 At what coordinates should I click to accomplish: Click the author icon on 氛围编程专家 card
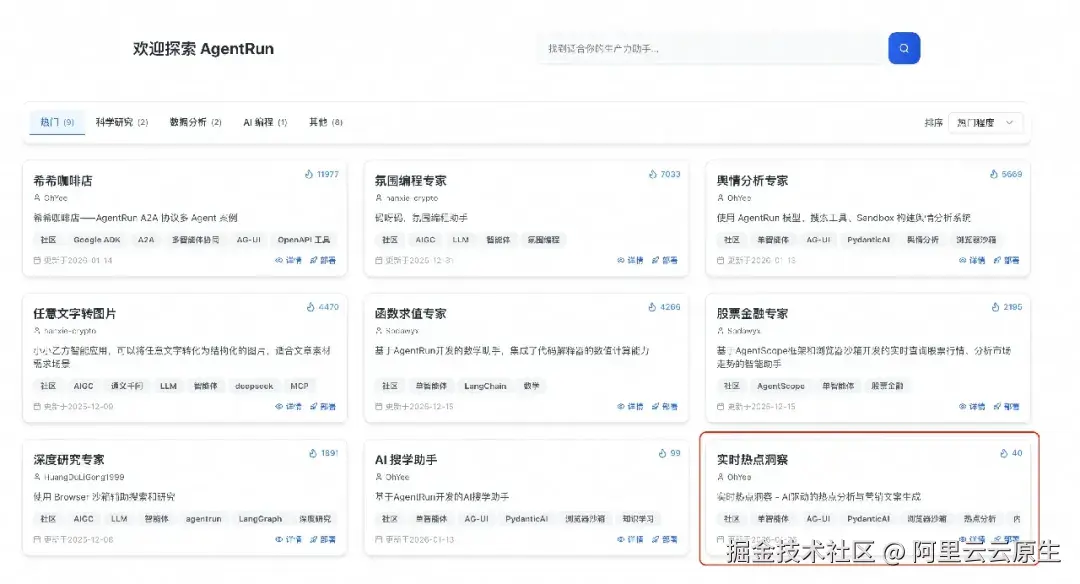pyautogui.click(x=379, y=198)
